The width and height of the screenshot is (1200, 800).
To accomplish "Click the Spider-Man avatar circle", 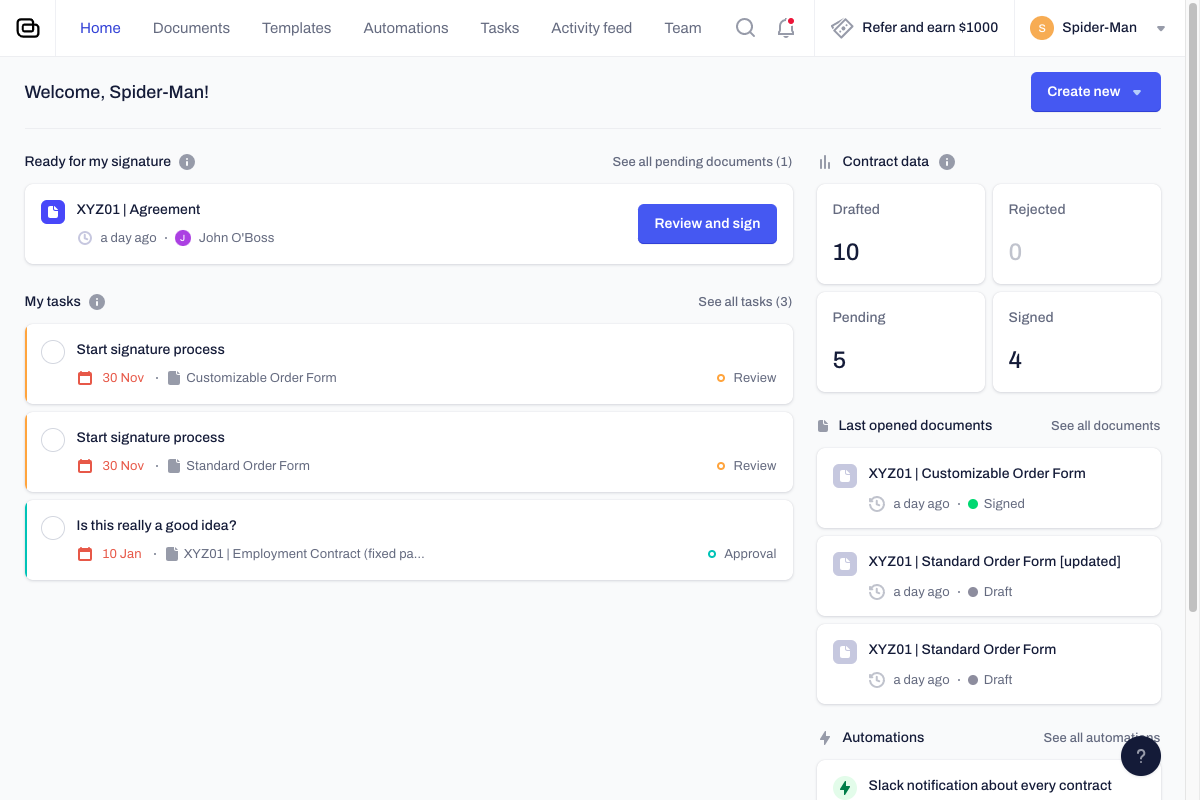I will [x=1042, y=28].
